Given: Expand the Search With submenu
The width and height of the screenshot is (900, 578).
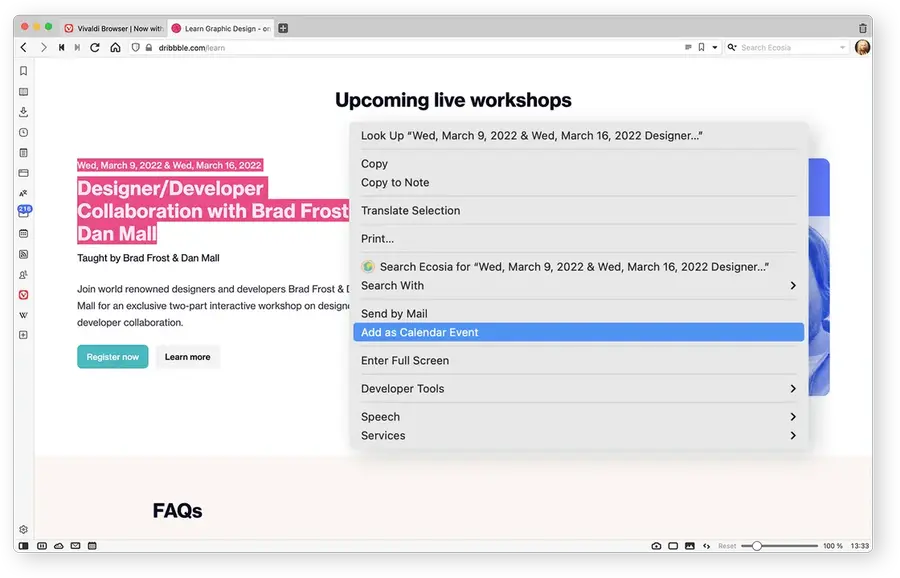Looking at the screenshot, I should click(579, 286).
